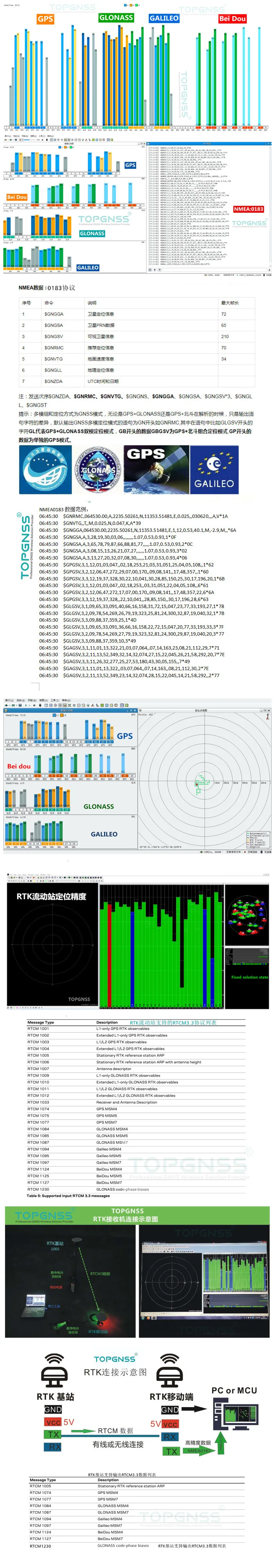Screen dimensions: 275x1568
Task: Click the orange GPS label above top chart
Action: pos(45,19)
